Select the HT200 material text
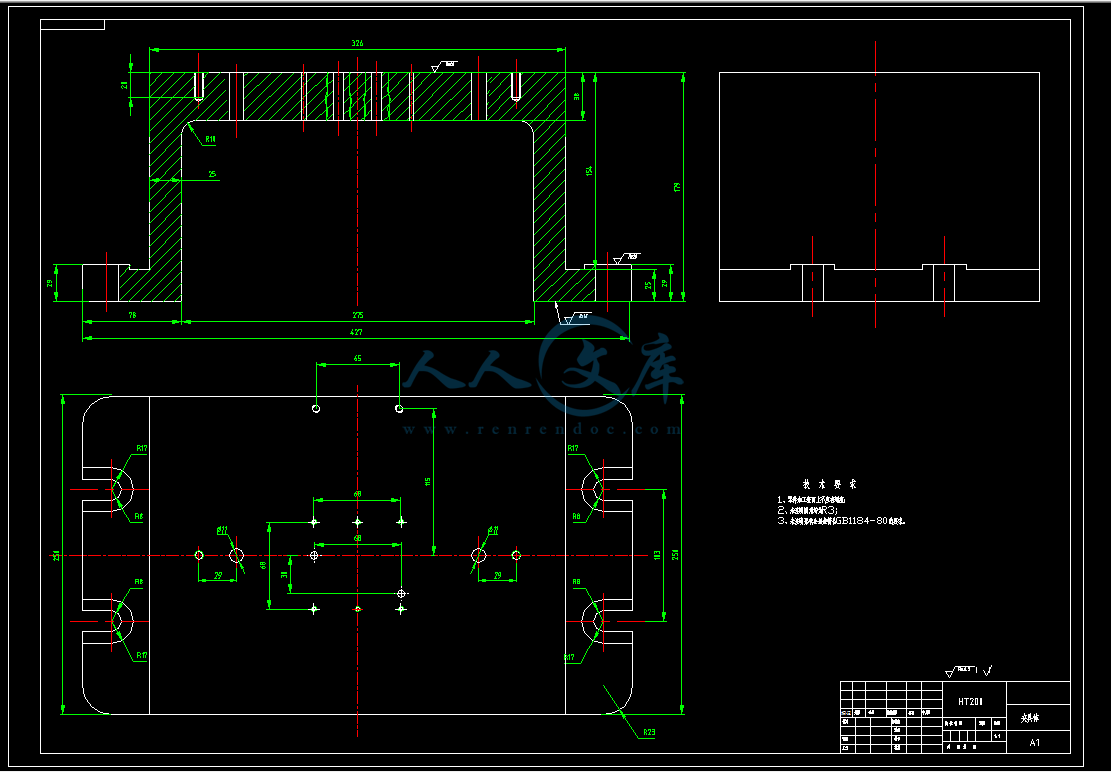 click(971, 701)
